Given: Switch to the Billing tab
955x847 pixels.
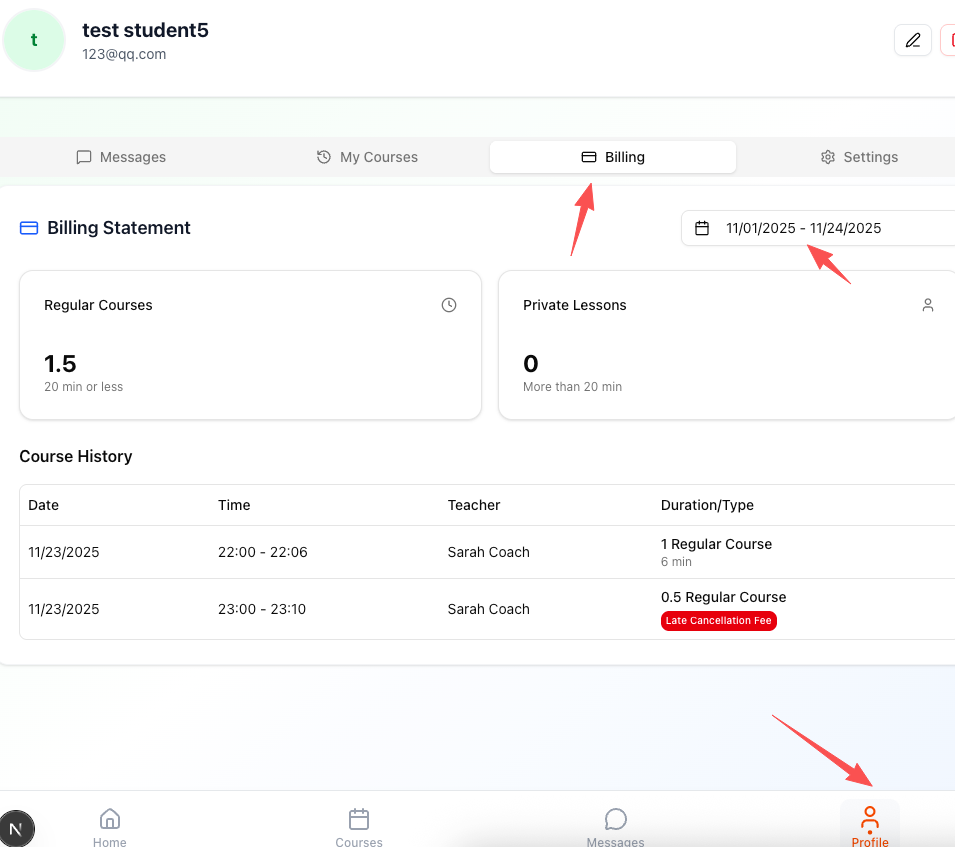Looking at the screenshot, I should point(612,157).
